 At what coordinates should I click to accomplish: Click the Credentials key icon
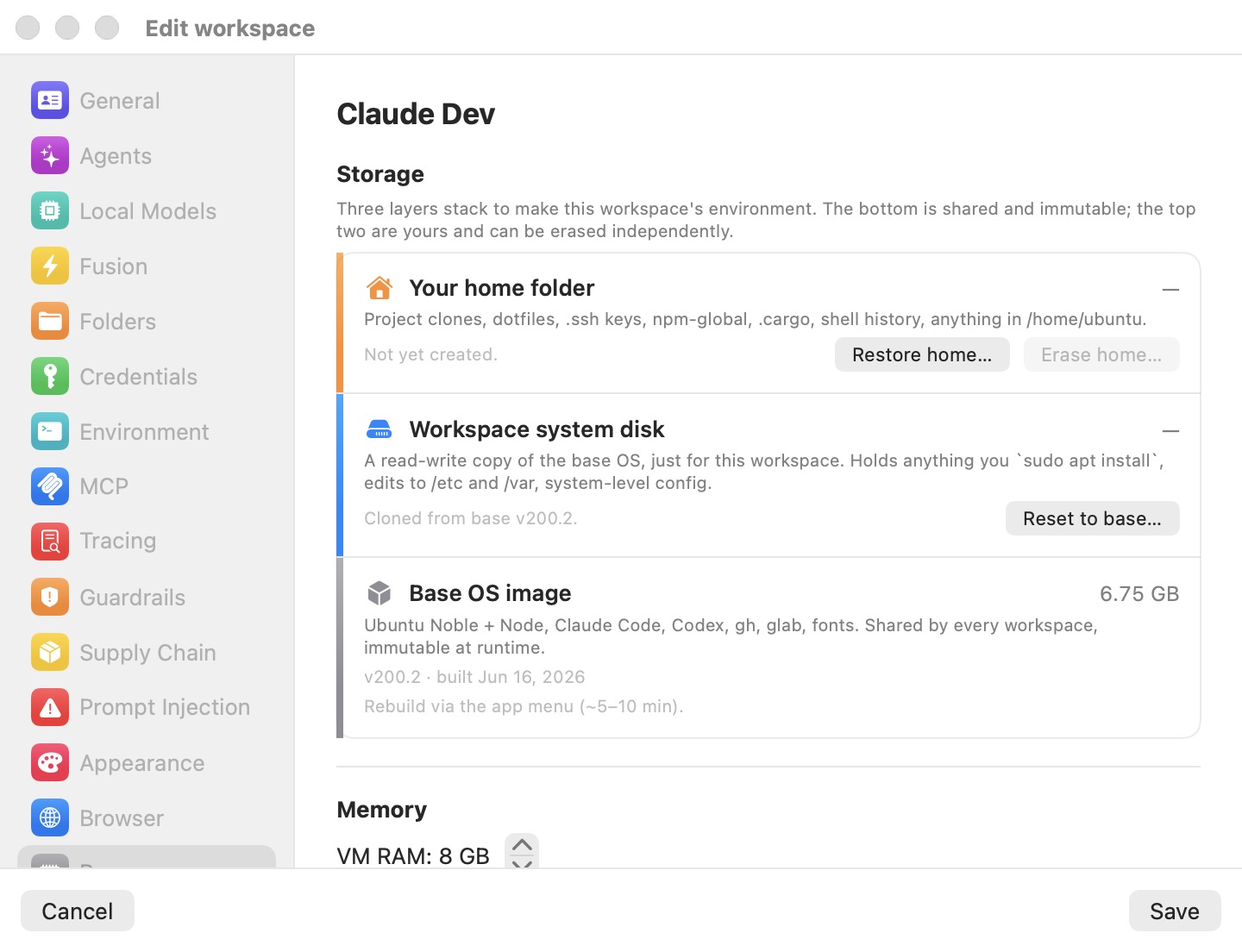pyautogui.click(x=50, y=376)
